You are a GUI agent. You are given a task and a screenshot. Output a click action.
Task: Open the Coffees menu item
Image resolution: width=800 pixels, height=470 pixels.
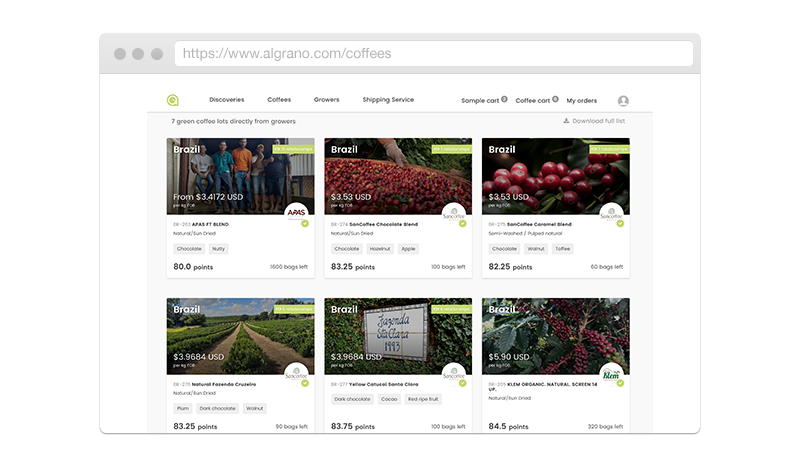click(x=279, y=100)
